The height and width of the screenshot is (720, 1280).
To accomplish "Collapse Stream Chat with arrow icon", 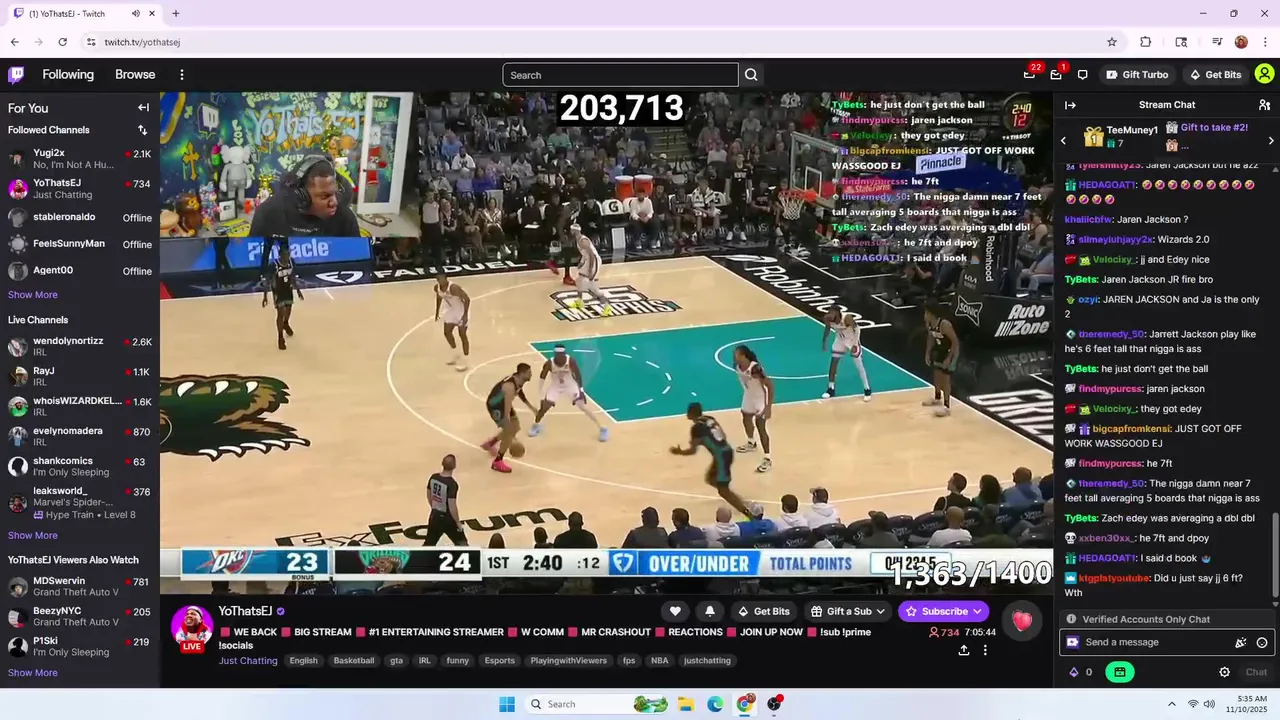I will pos(1070,105).
